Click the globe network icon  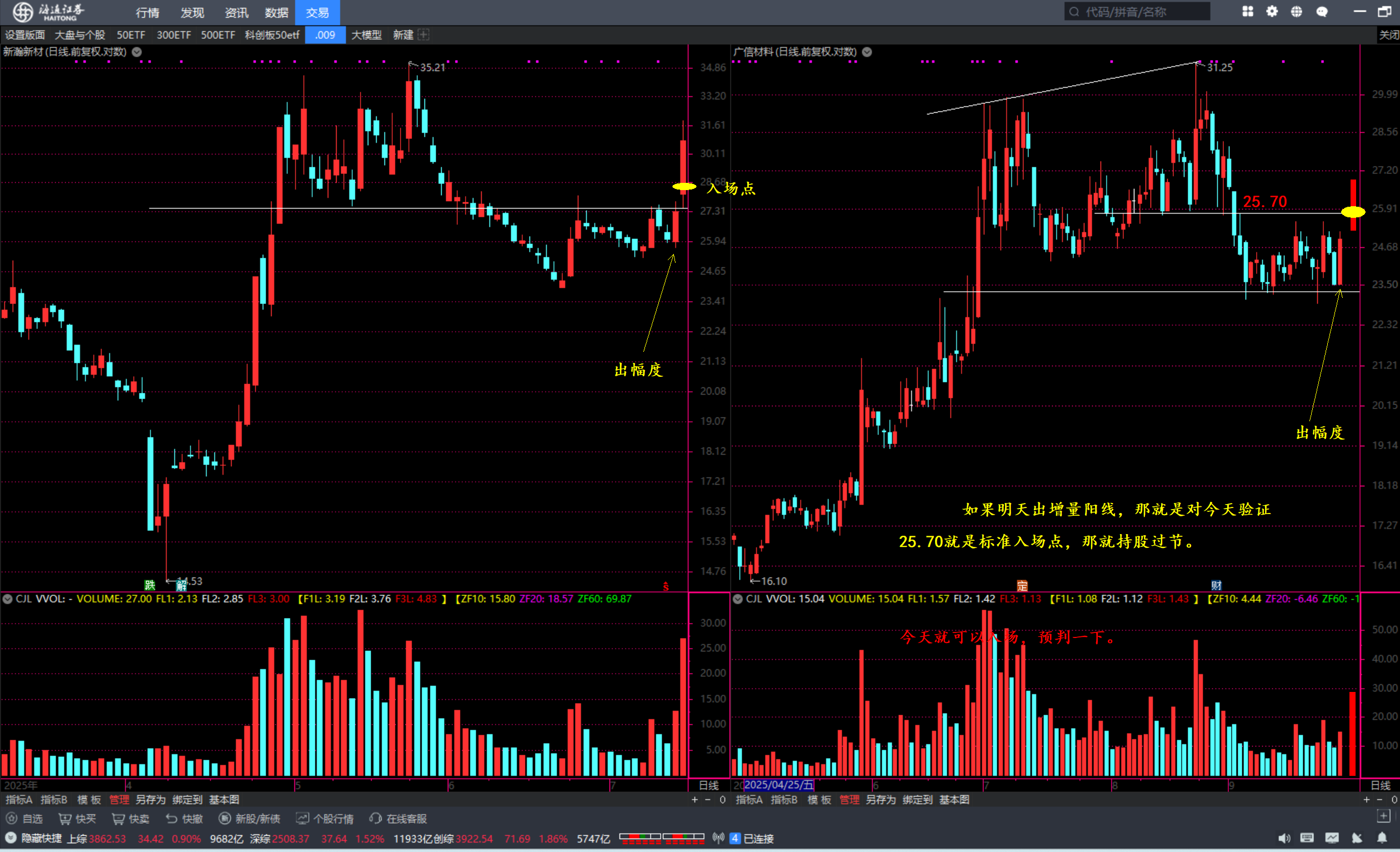pos(1296,11)
